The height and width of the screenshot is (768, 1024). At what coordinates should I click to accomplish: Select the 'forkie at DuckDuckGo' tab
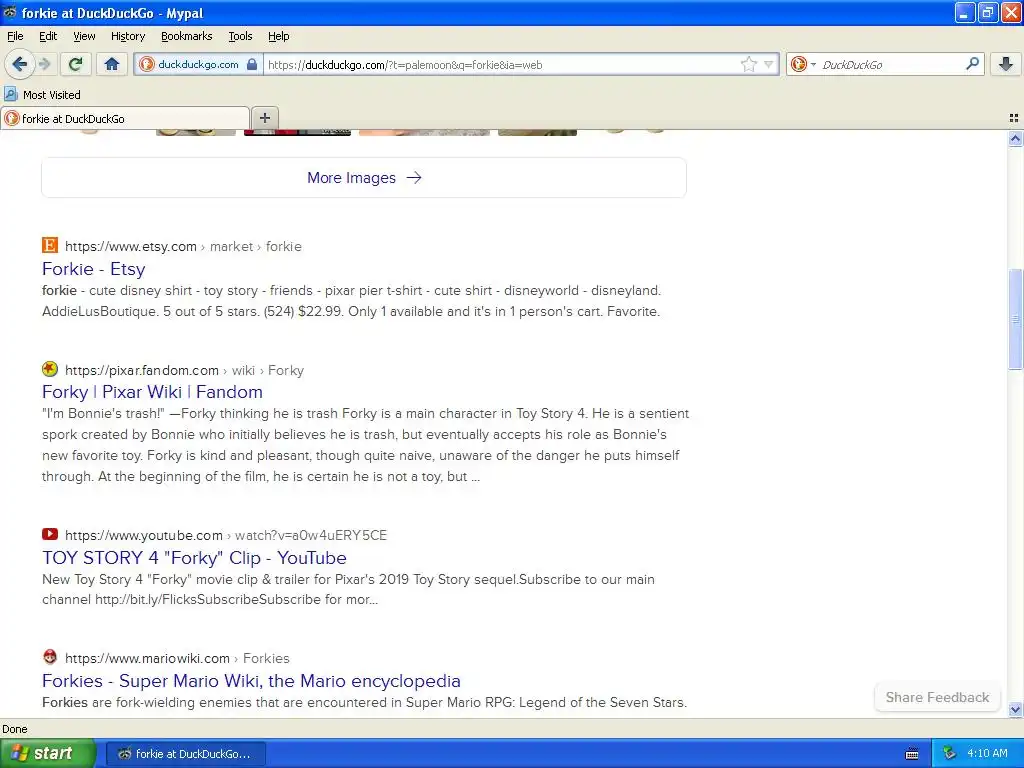point(125,118)
